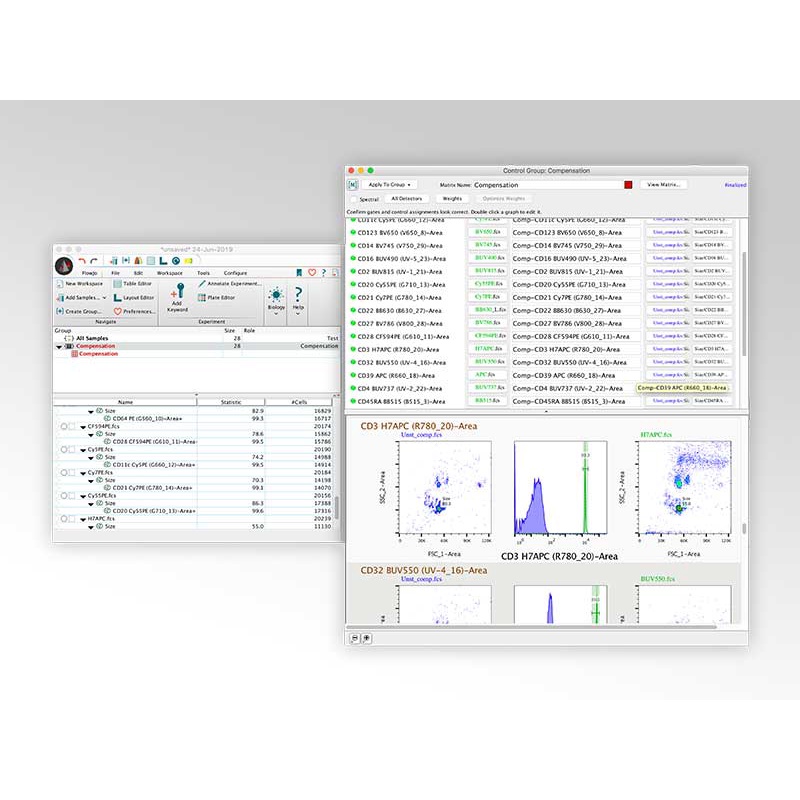The image size is (800, 800).
Task: Open the Add Samples dropdown arrow
Action: [x=105, y=298]
